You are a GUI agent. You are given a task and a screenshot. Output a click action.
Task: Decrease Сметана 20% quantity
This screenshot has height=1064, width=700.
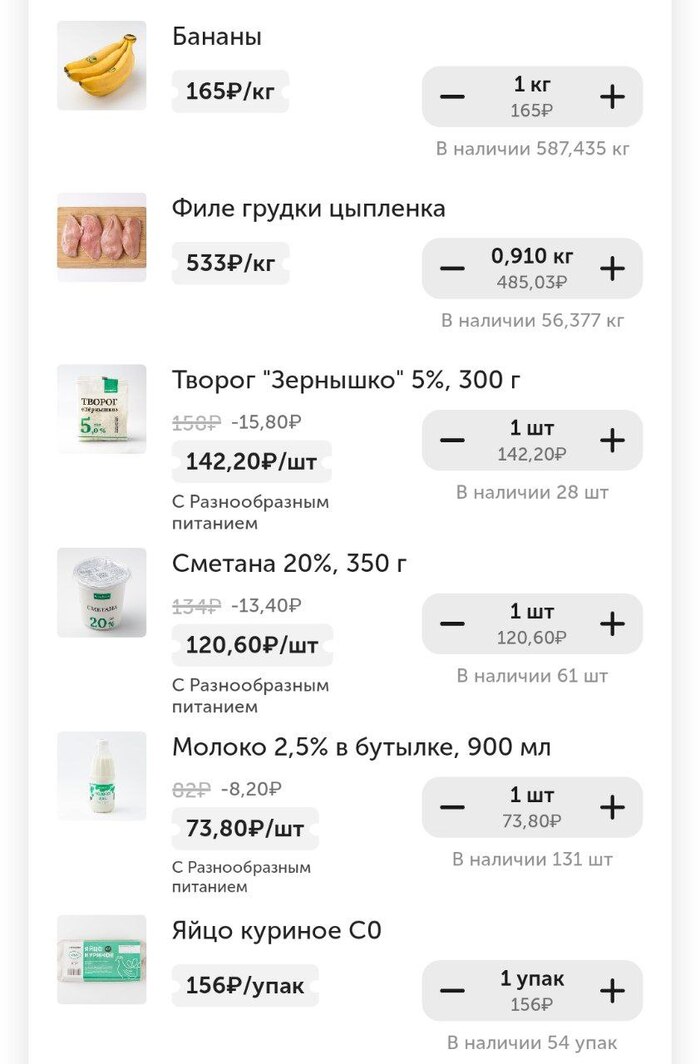(452, 624)
